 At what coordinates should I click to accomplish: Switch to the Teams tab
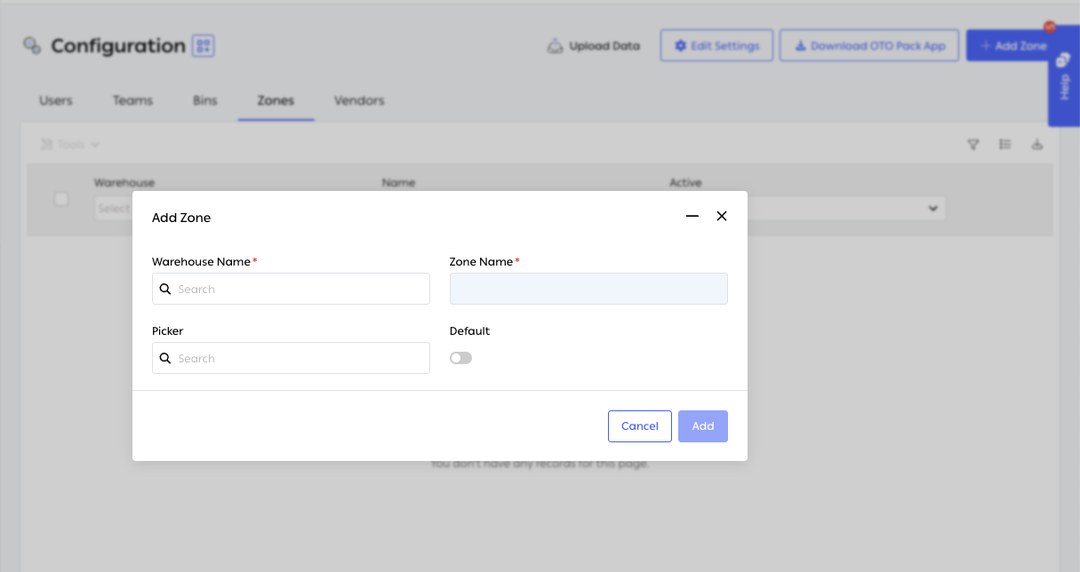click(x=133, y=101)
